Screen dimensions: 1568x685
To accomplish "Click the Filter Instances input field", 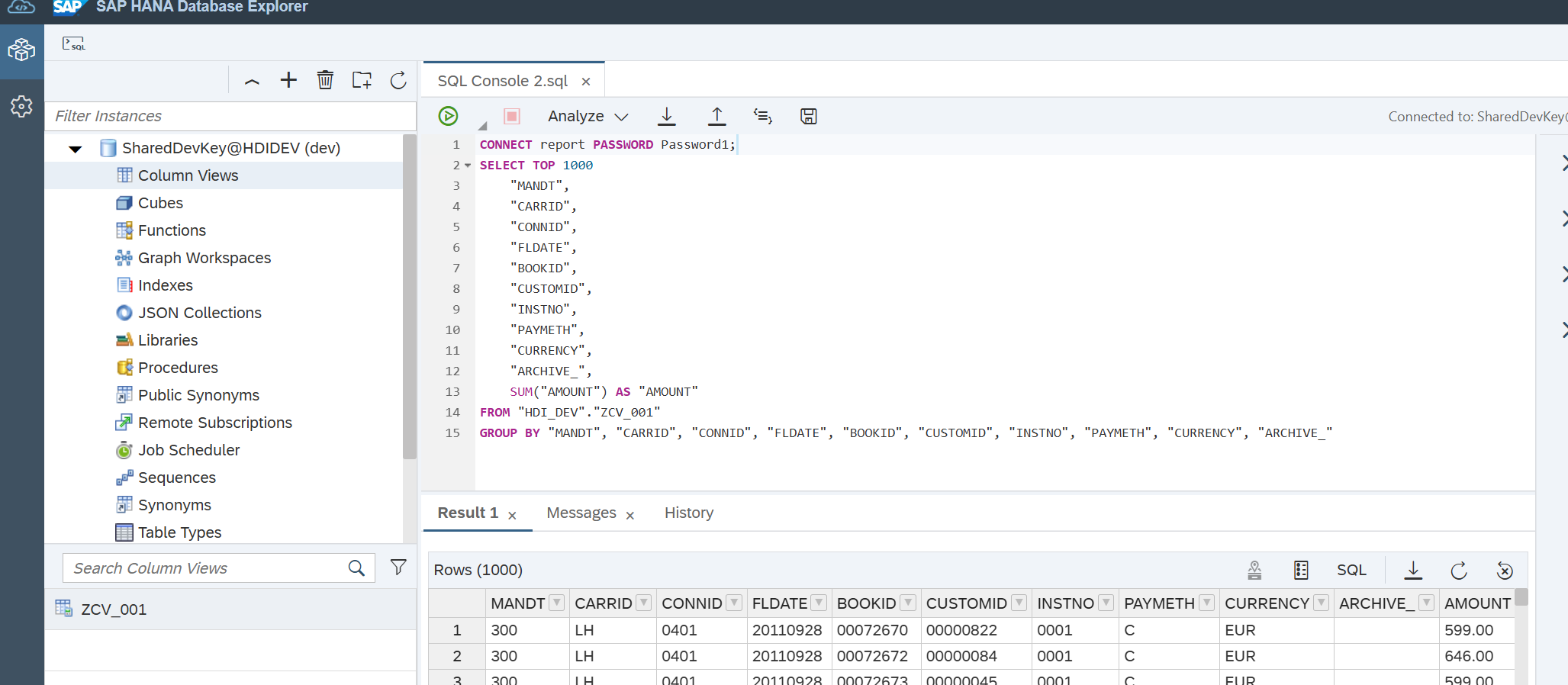I will [x=230, y=116].
